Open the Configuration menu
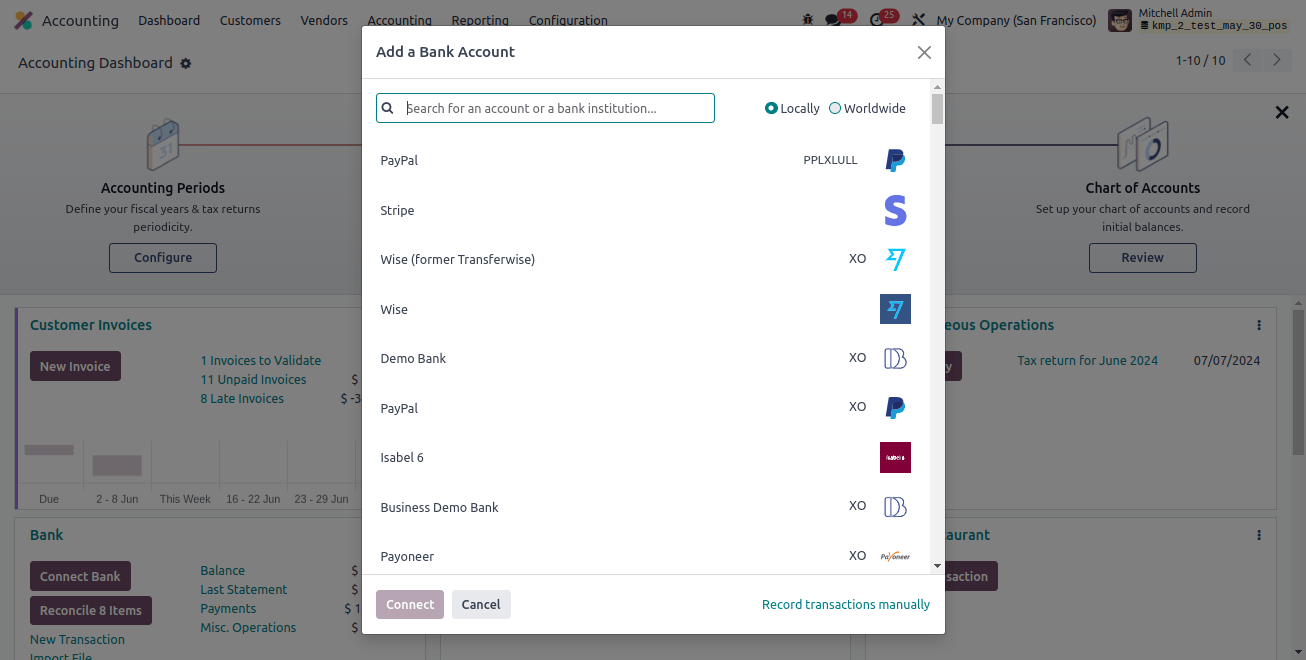 pos(568,20)
